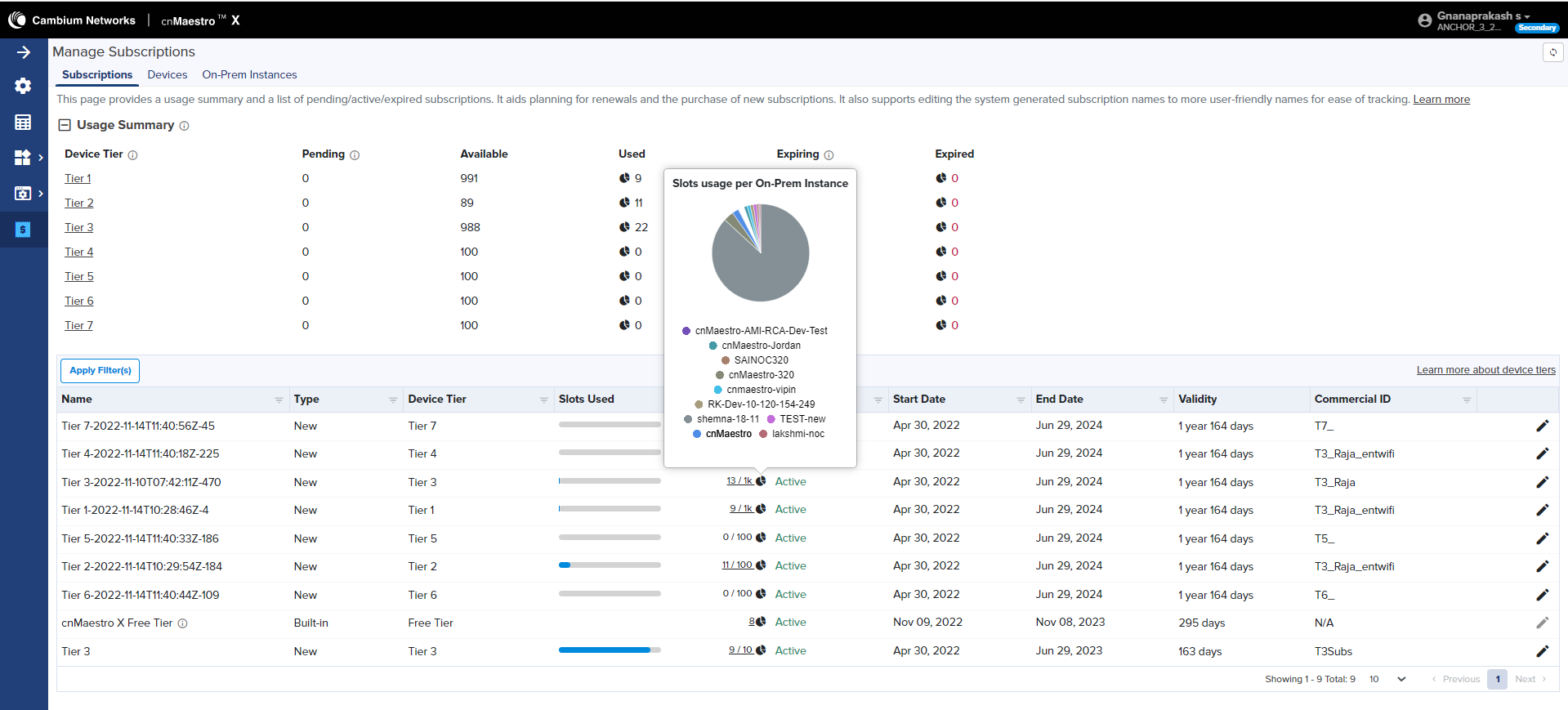The image size is (1568, 710).
Task: Click the T3_Raja commercial ID cell
Action: click(x=1334, y=482)
